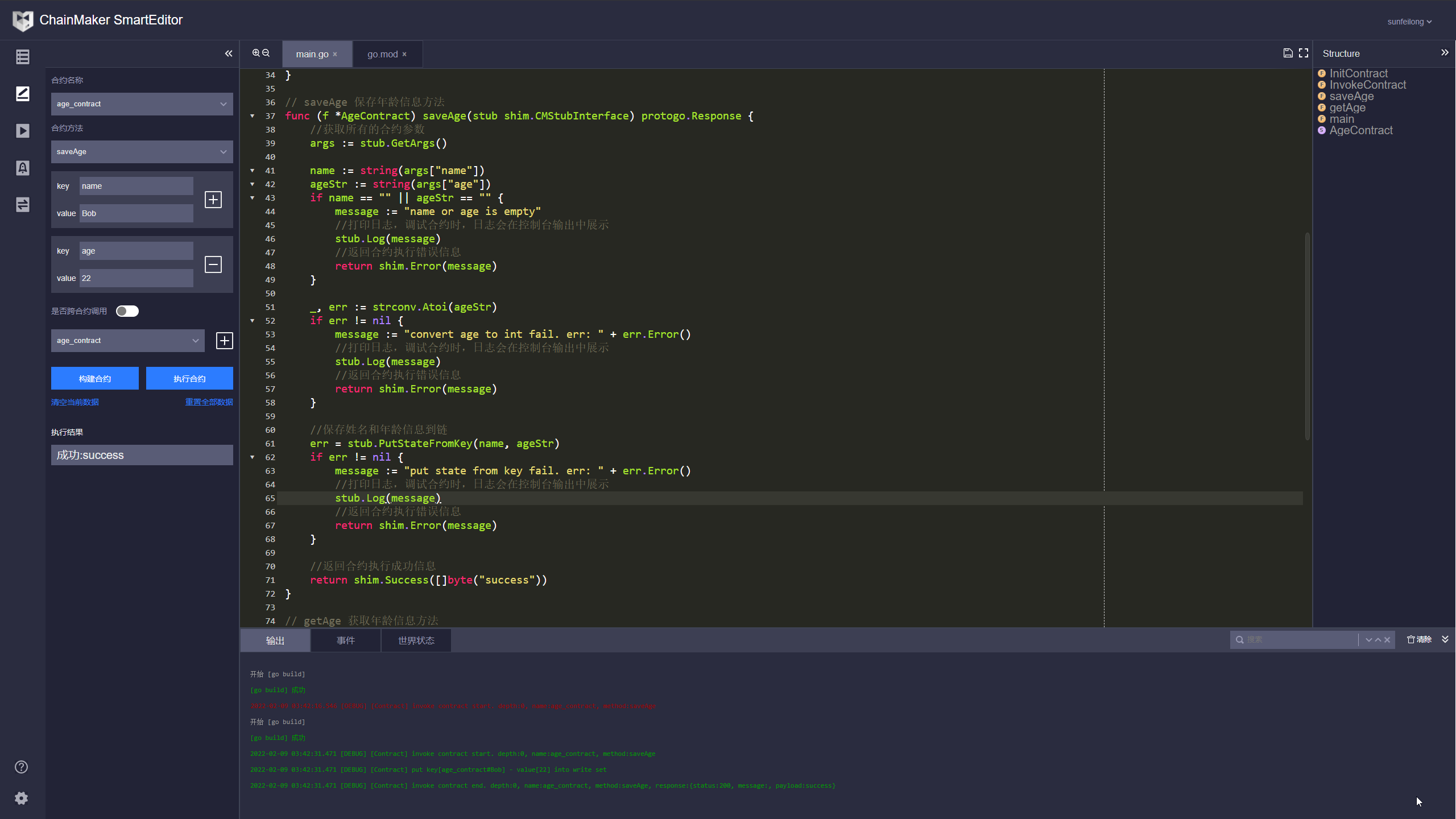Click the ChainMaker SmartEditor logo
Viewport: 1456px width, 819px height.
click(x=23, y=20)
